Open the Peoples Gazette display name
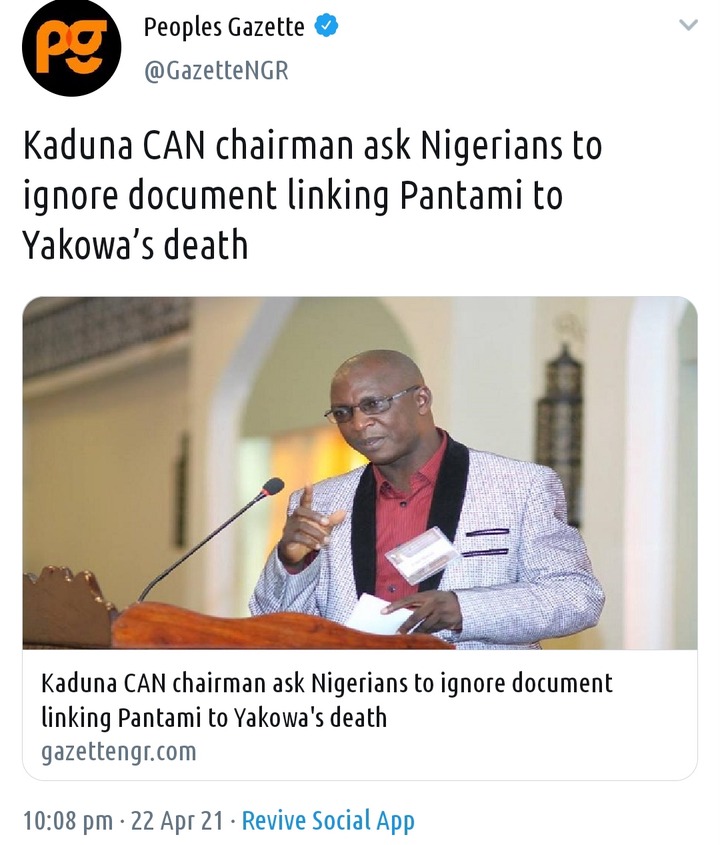The width and height of the screenshot is (720, 845). click(224, 27)
